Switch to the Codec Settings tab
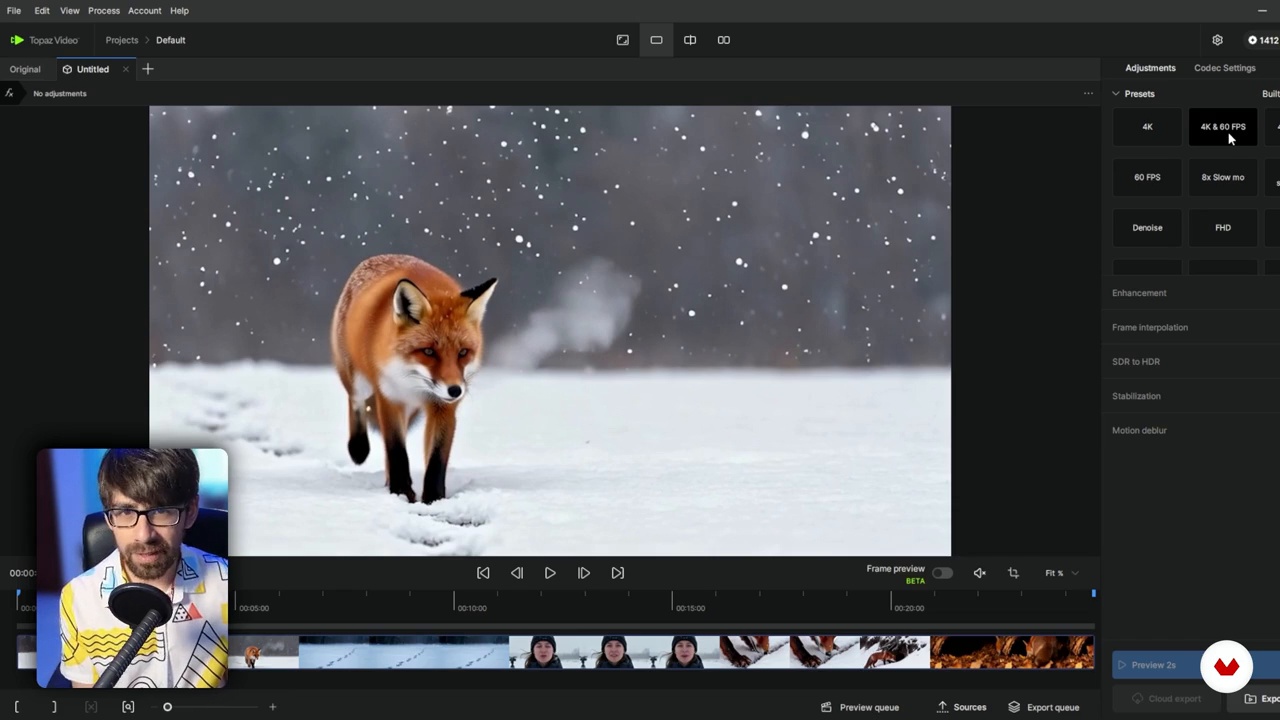Image resolution: width=1280 pixels, height=720 pixels. pyautogui.click(x=1224, y=68)
